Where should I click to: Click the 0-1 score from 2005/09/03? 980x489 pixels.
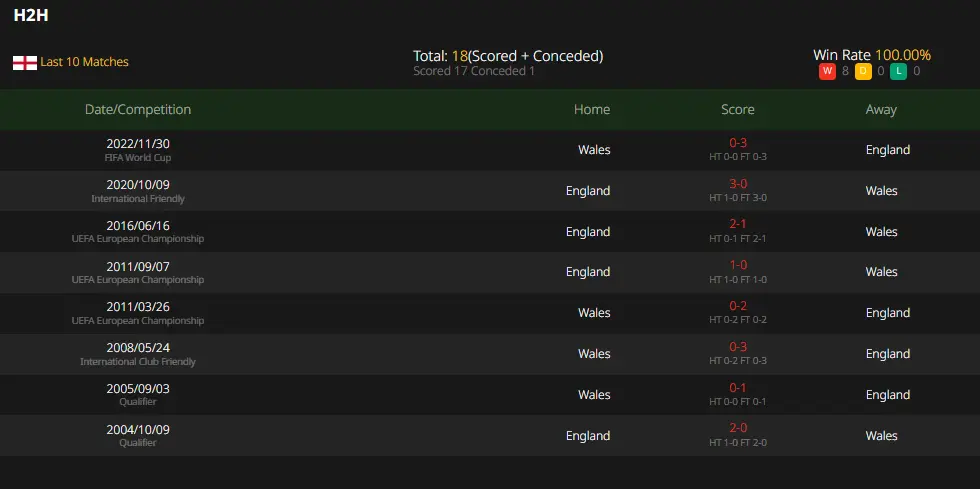(738, 388)
